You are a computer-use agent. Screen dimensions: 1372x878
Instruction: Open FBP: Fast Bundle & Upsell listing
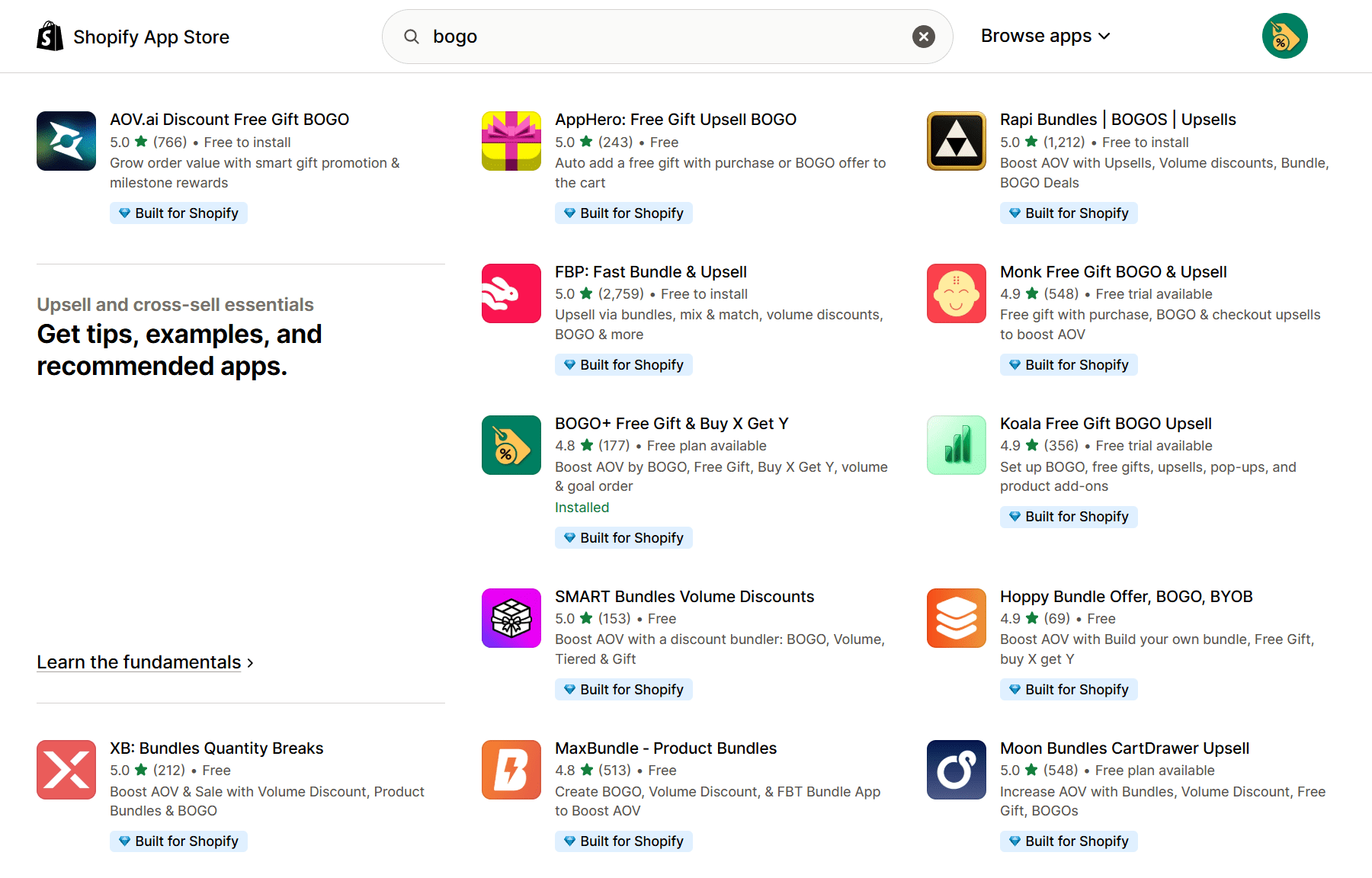tap(651, 272)
